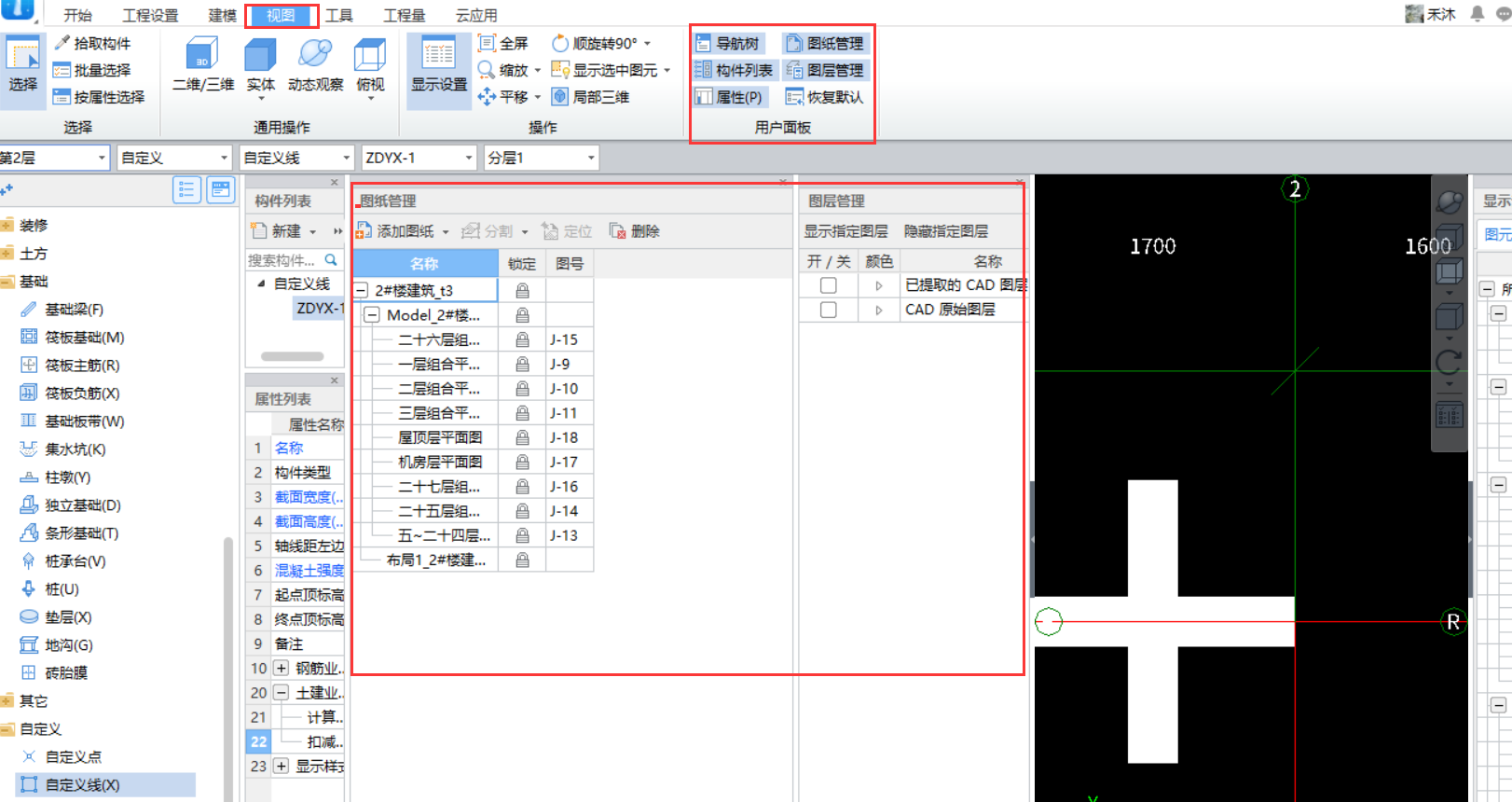Toggle the 图层管理 layer management panel
Viewport: 1512px width, 802px height.
click(x=825, y=70)
